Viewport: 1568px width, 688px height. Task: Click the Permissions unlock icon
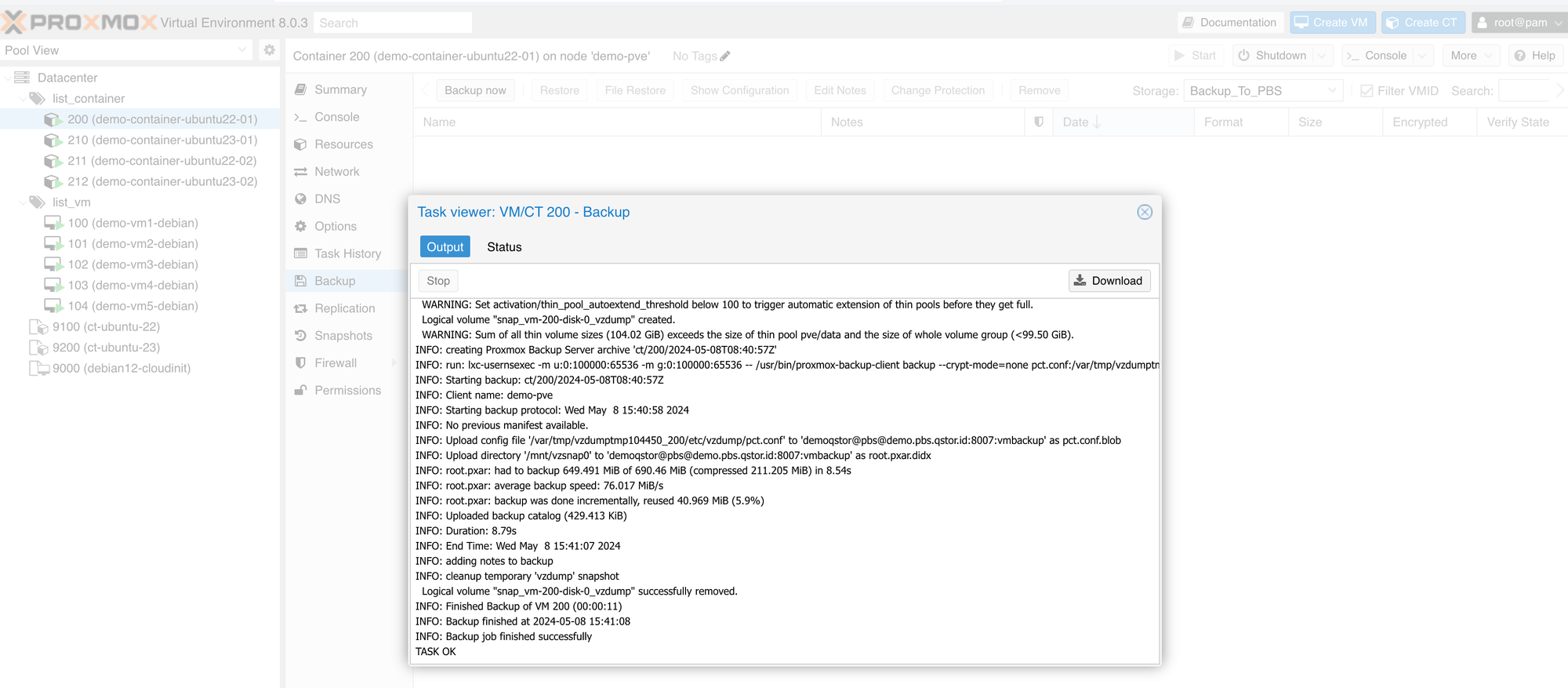point(300,390)
